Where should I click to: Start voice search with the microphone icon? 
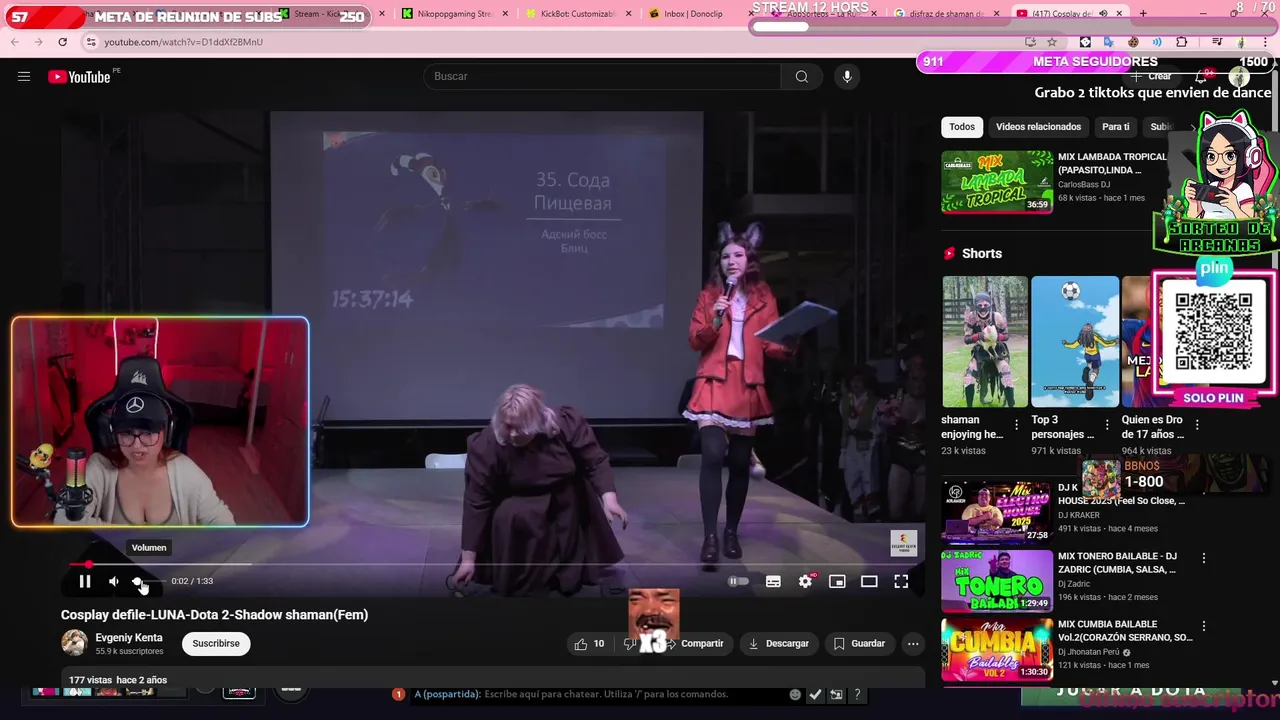[847, 77]
